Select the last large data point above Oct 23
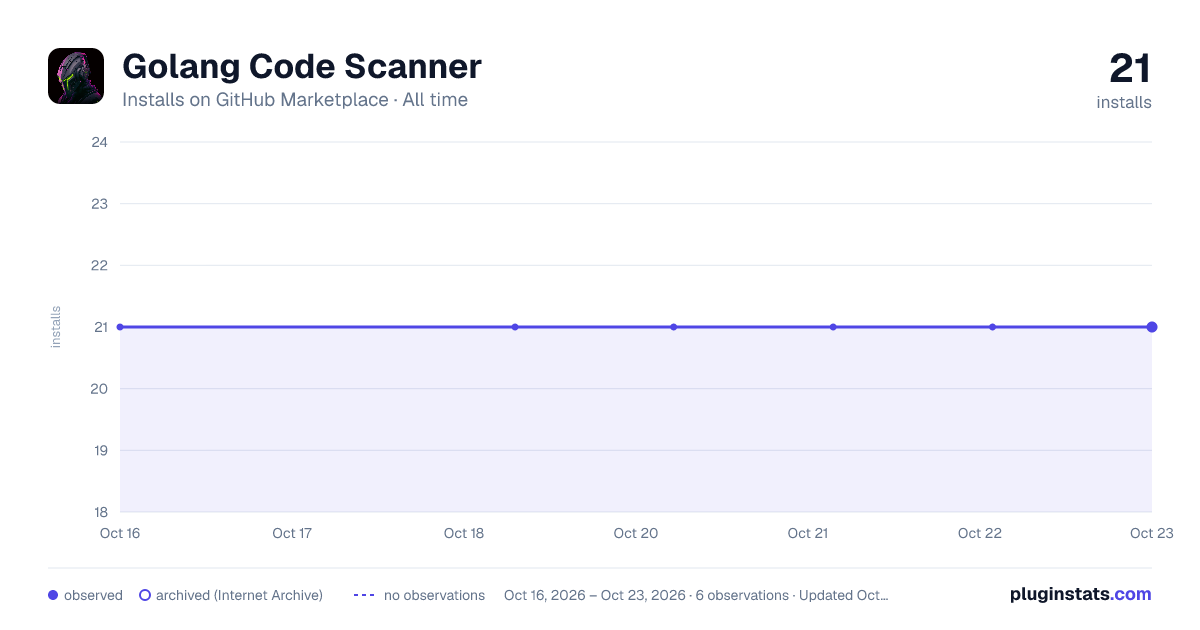This screenshot has height=630, width=1200. (x=1152, y=327)
